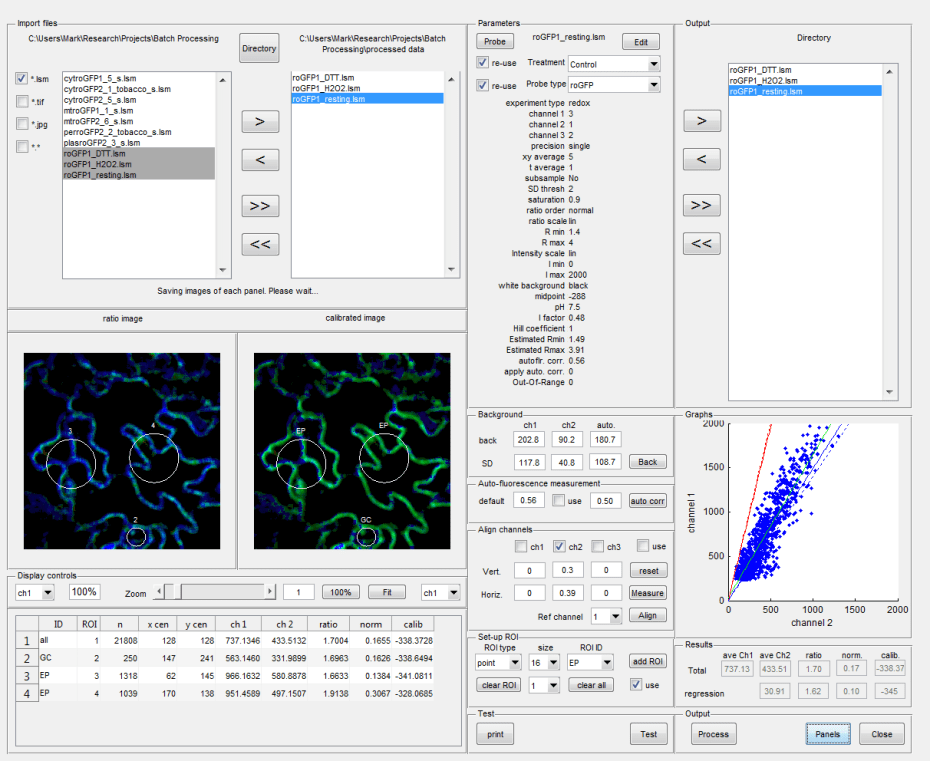Click the double left-arrow to remove all files
Viewport: 930px width, 761px height.
[x=258, y=243]
